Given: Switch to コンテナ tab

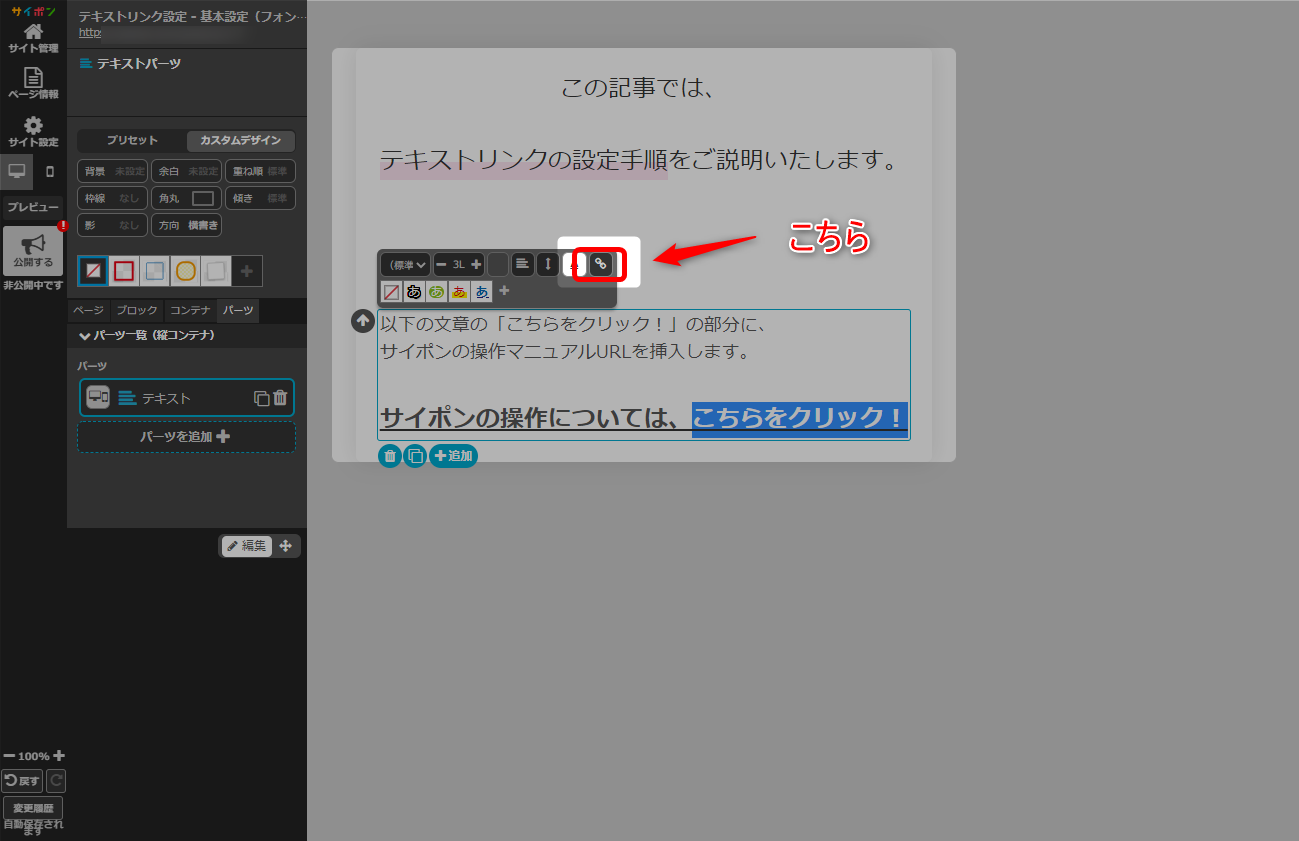Looking at the screenshot, I should pyautogui.click(x=190, y=311).
